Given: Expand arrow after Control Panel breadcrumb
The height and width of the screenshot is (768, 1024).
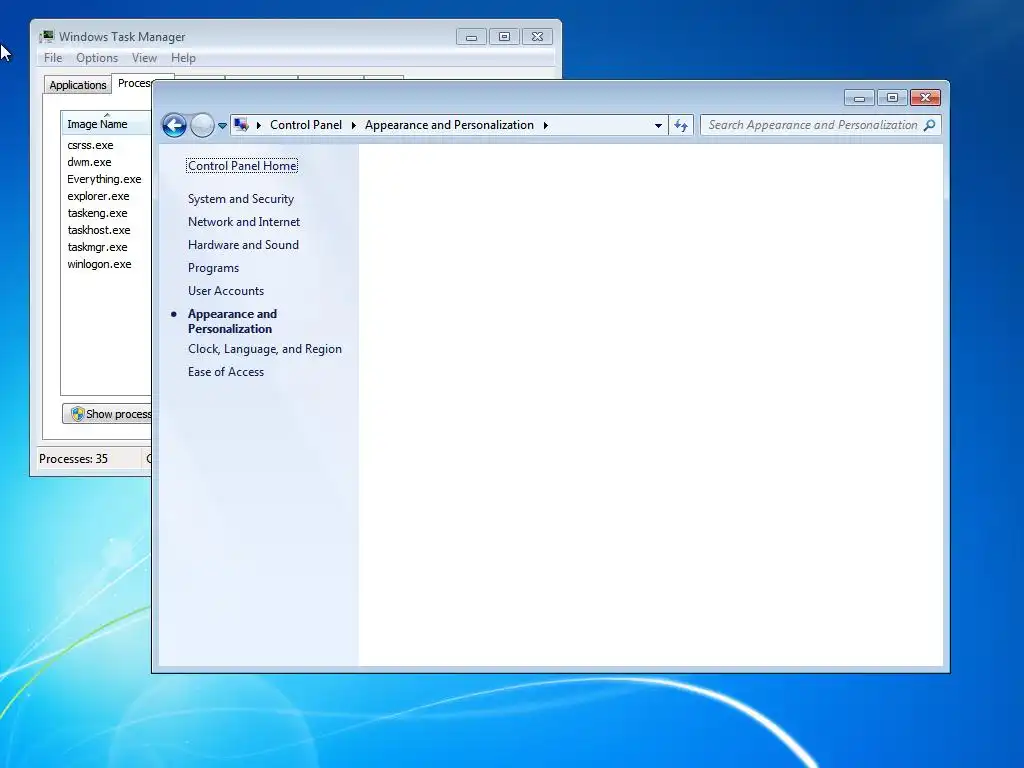Looking at the screenshot, I should pyautogui.click(x=353, y=125).
